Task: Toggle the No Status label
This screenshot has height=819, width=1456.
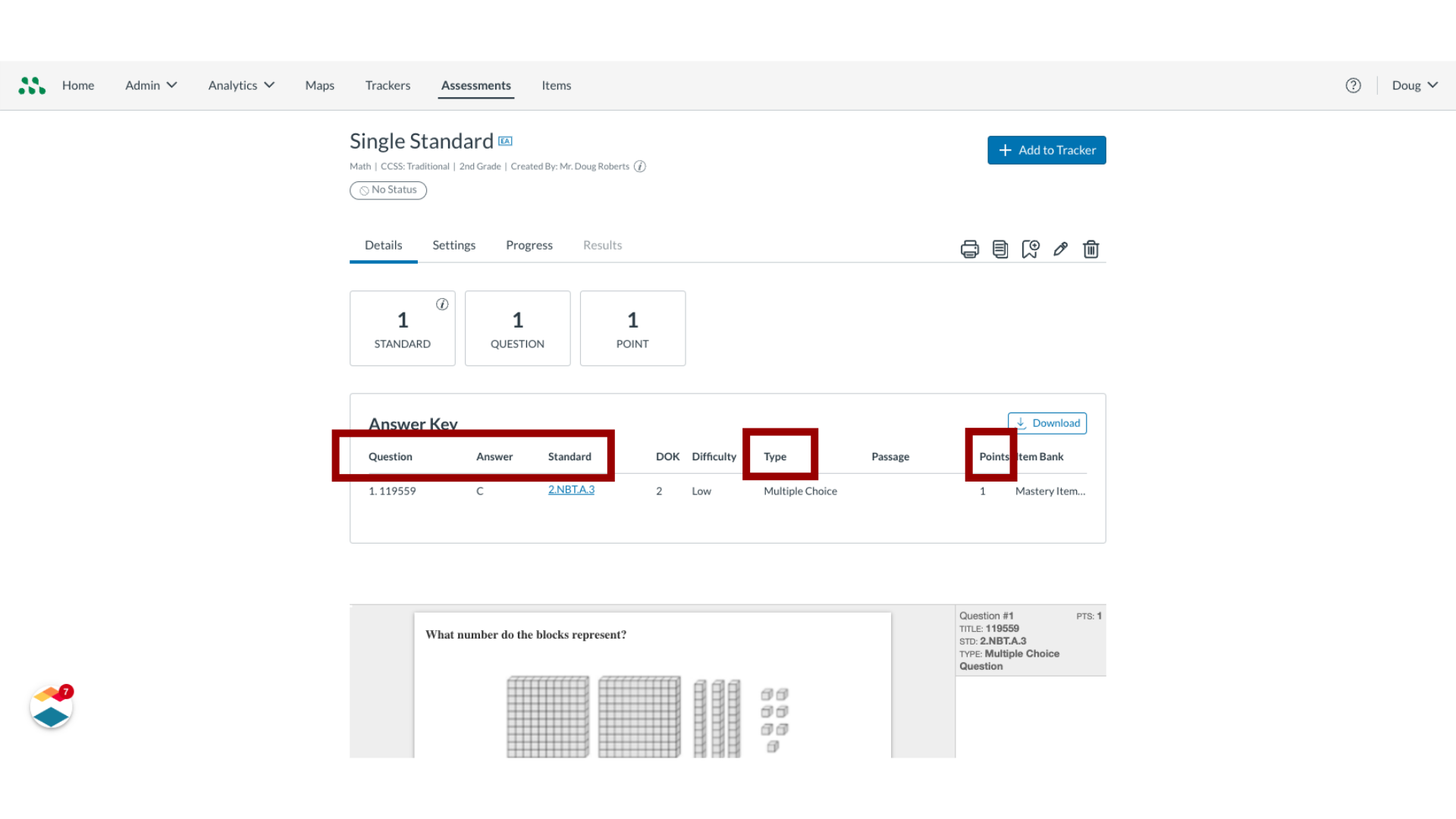Action: pos(388,189)
